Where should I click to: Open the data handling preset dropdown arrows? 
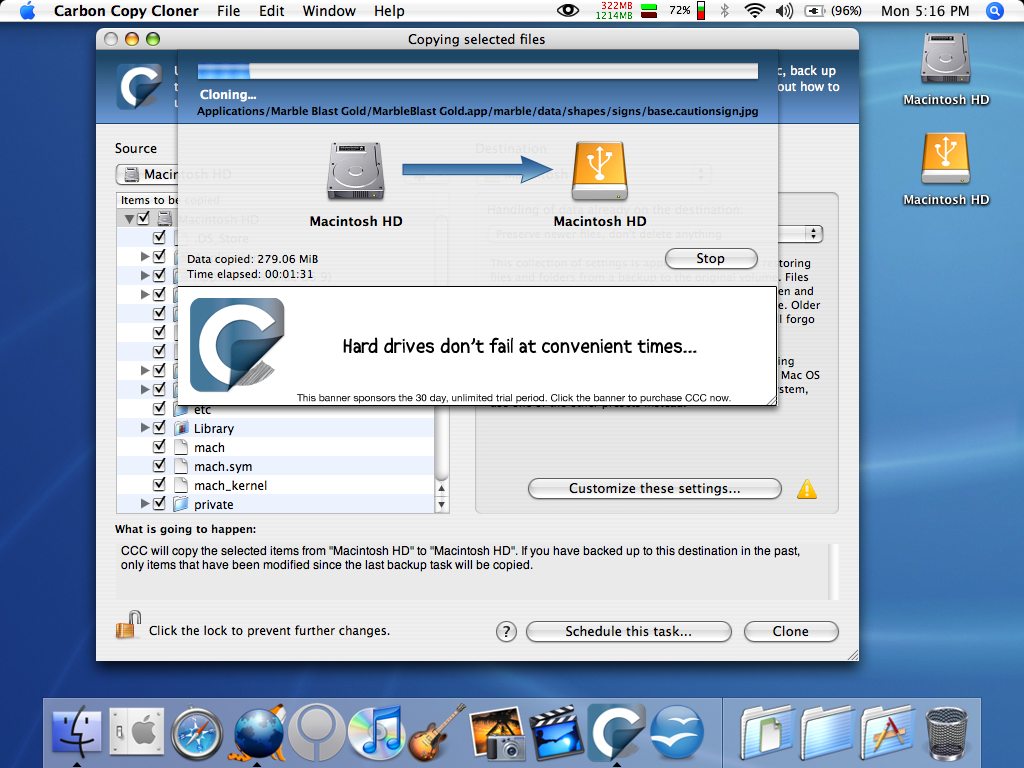point(813,234)
